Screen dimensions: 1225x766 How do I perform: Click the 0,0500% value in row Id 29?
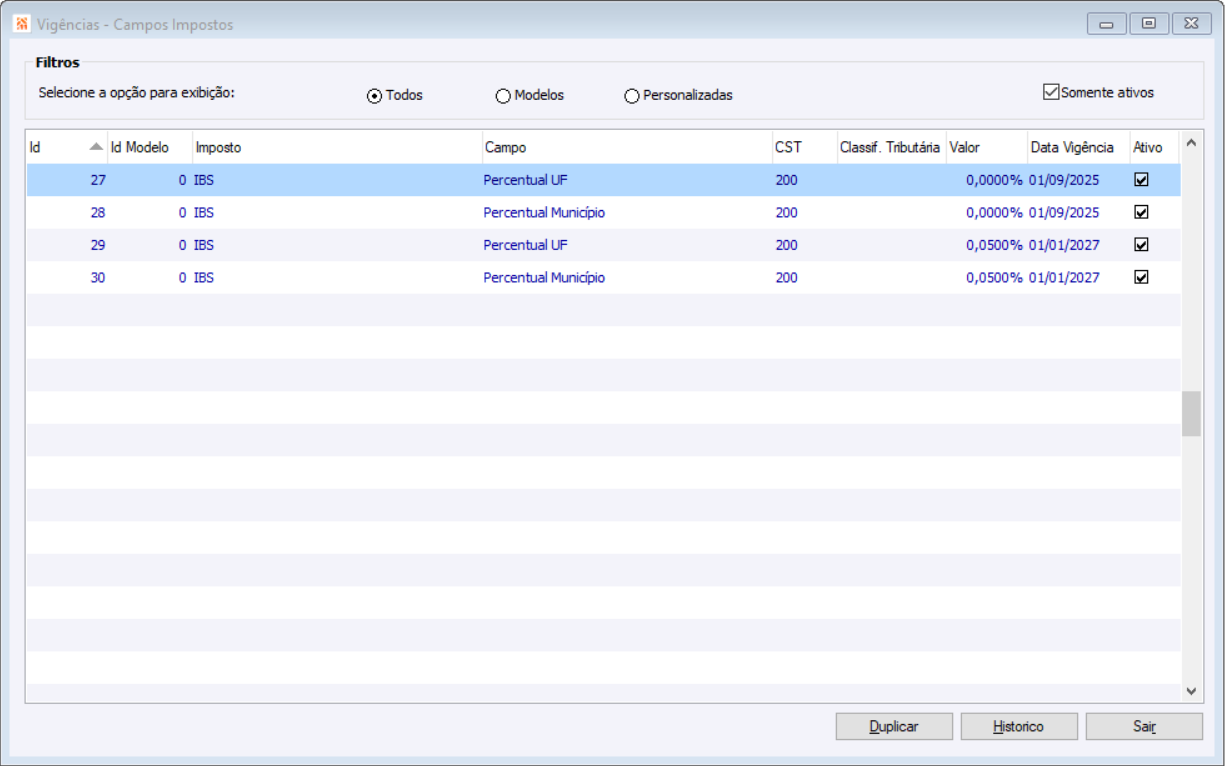(x=994, y=245)
